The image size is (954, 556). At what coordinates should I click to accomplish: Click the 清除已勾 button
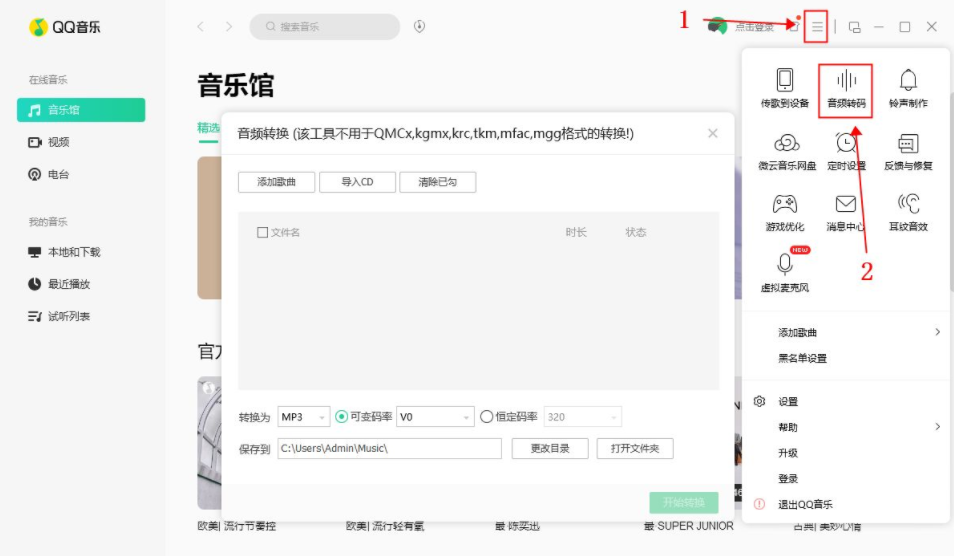(x=437, y=182)
